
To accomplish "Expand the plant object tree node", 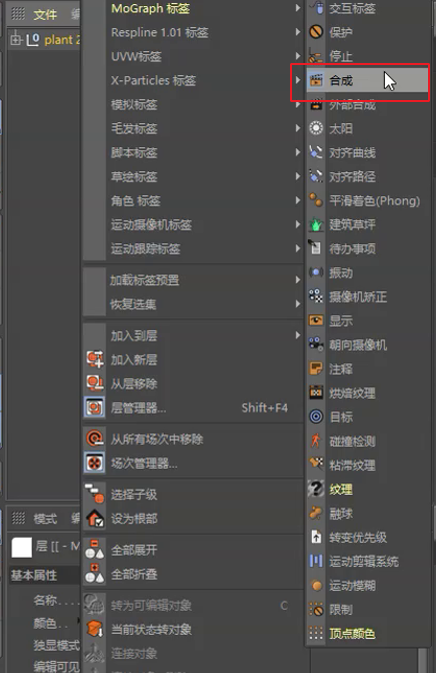I will coord(15,40).
